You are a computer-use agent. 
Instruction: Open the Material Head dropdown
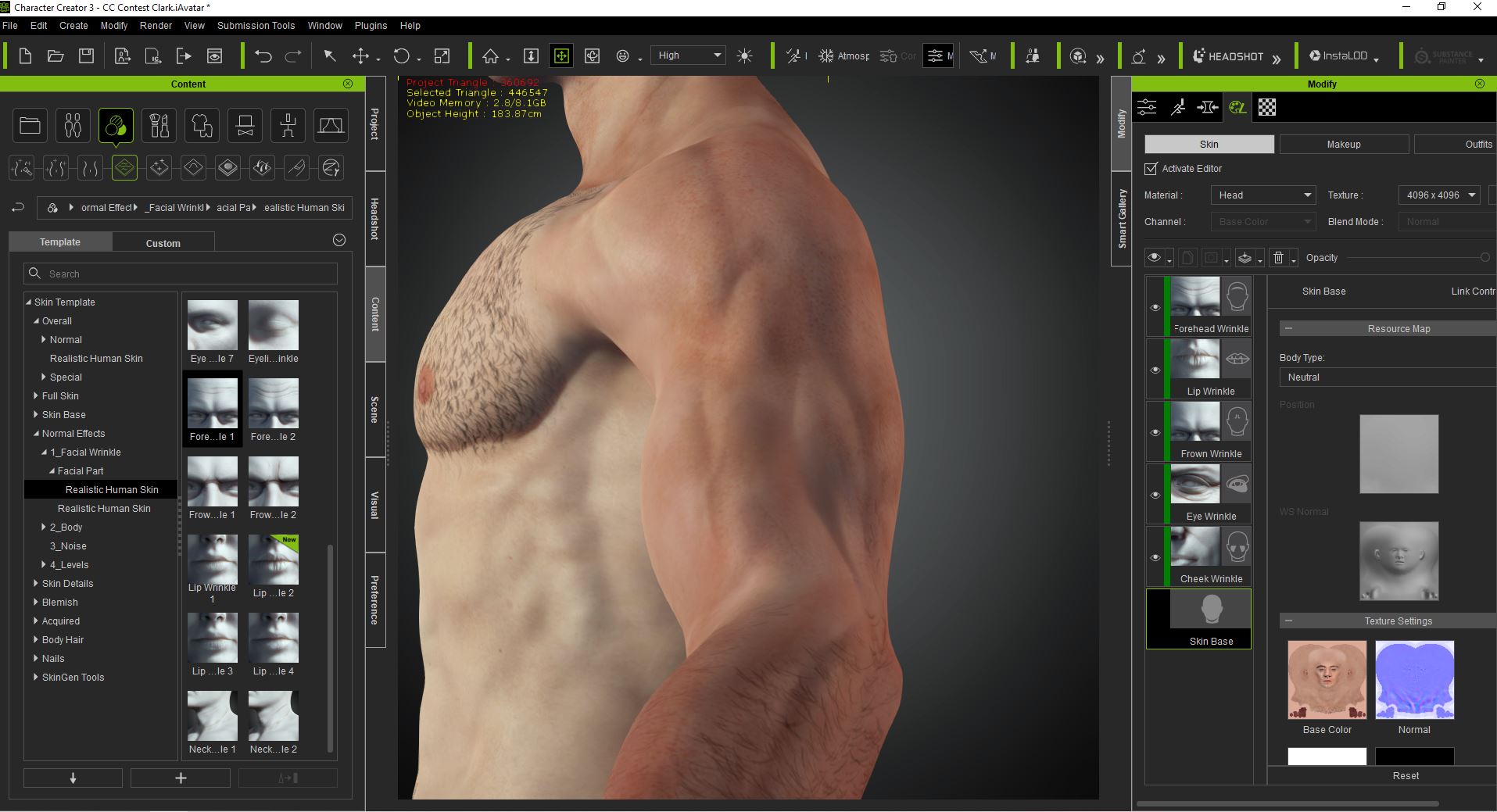point(1263,195)
